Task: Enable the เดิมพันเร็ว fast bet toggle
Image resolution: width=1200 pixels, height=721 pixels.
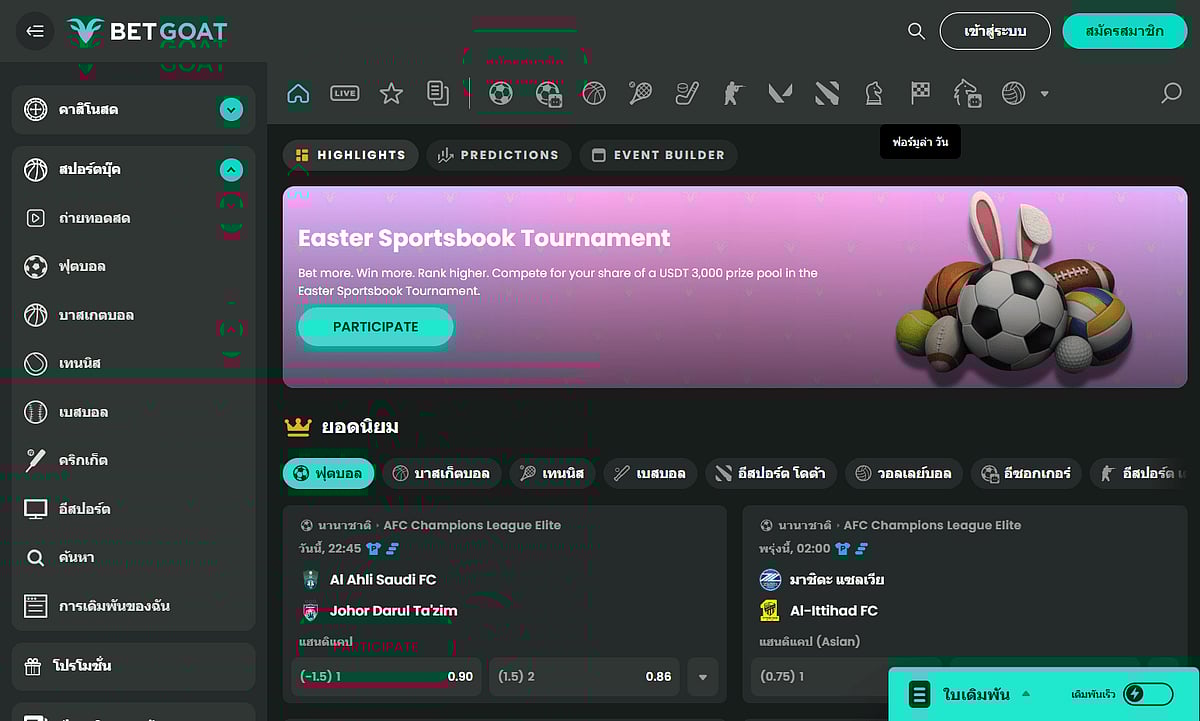Action: (1148, 693)
